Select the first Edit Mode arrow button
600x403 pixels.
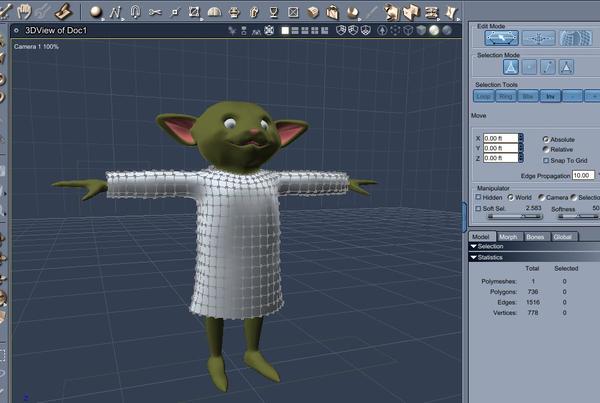[502, 38]
